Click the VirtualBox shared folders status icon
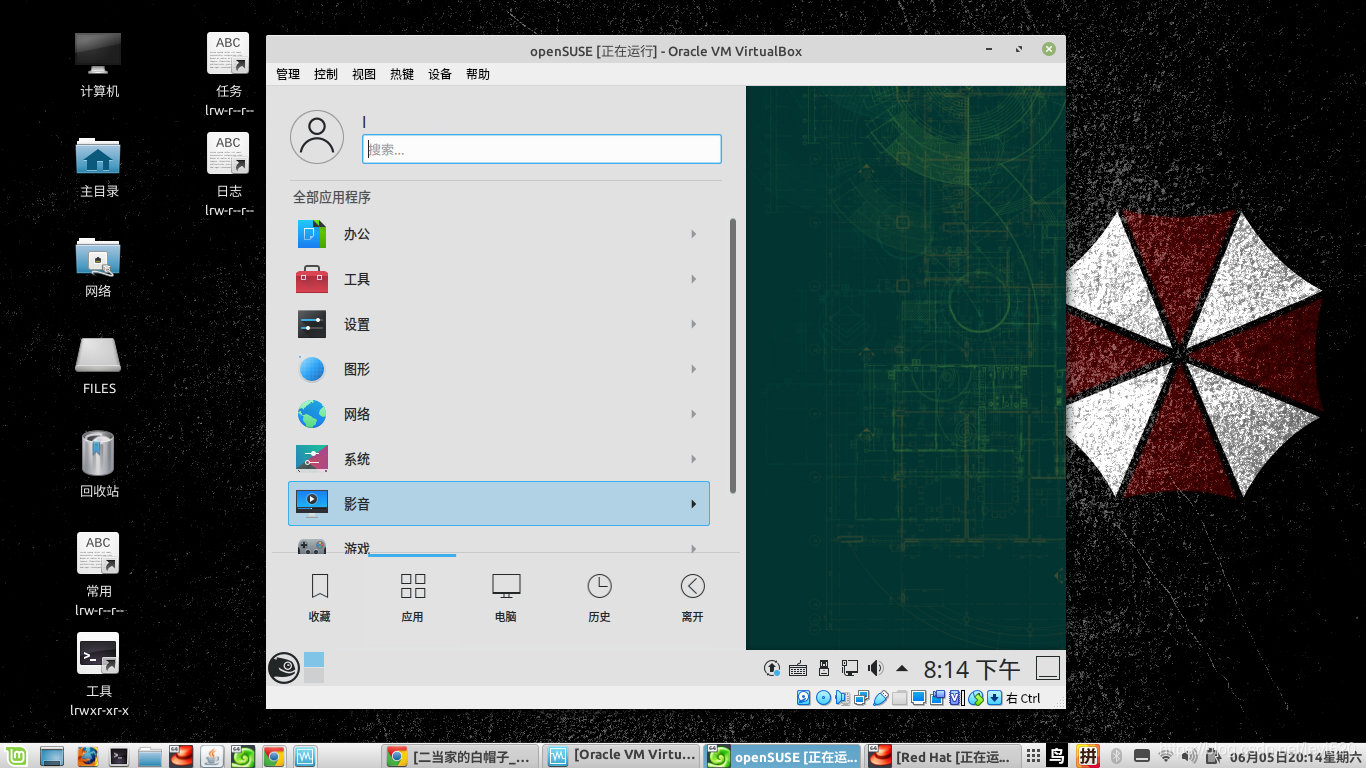1366x768 pixels. tap(899, 698)
